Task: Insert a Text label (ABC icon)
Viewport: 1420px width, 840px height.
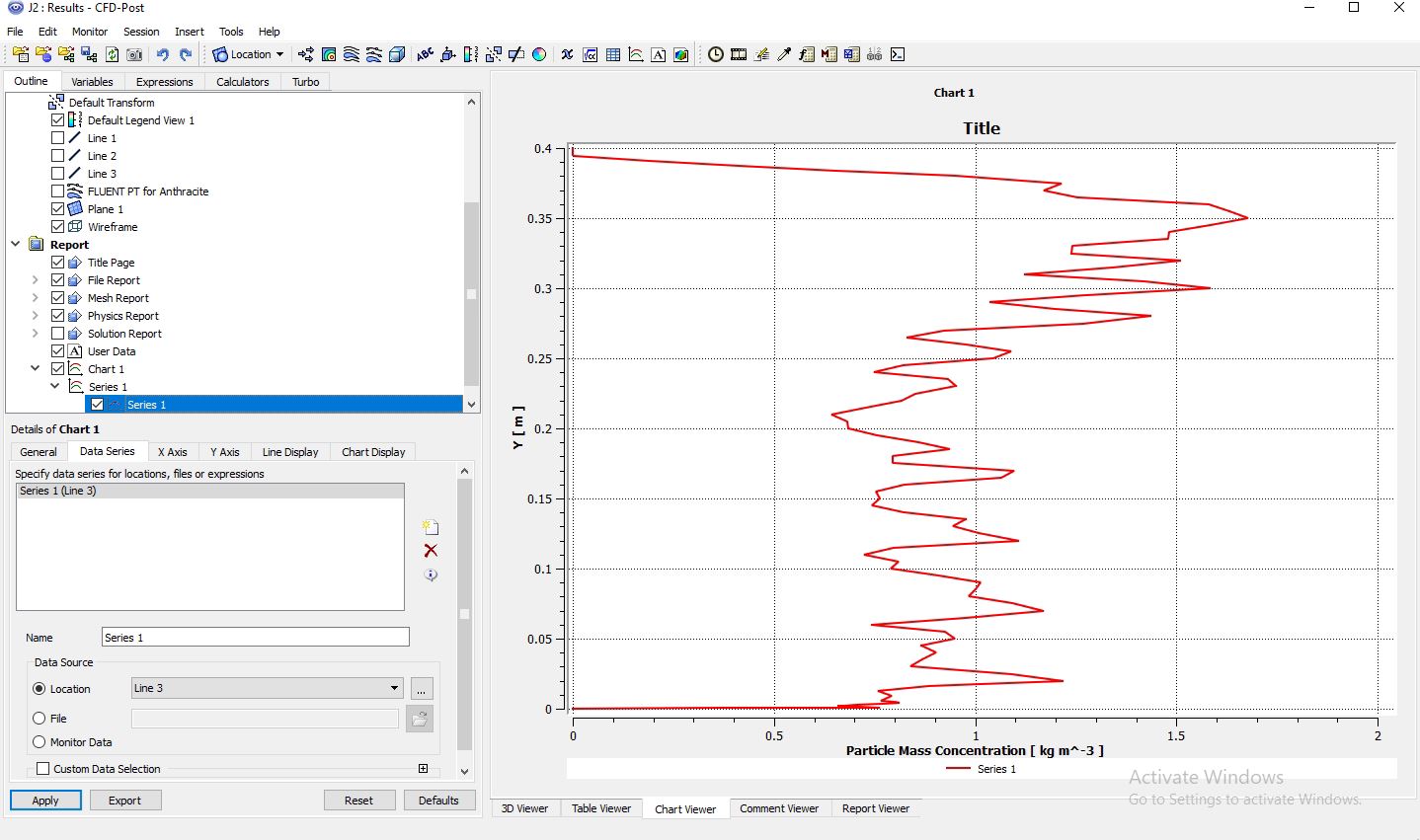Action: point(425,54)
